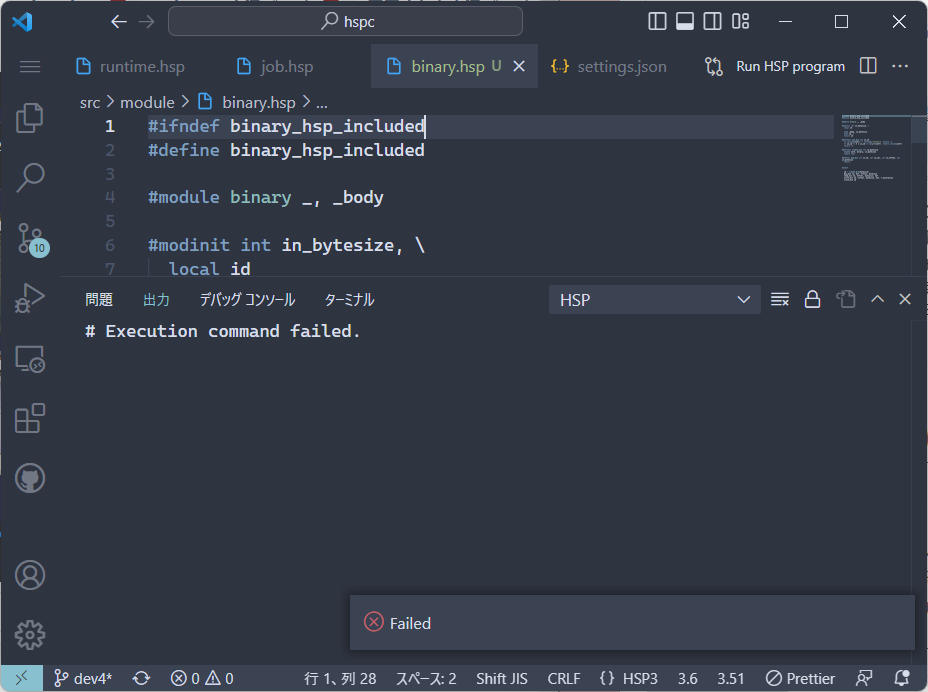Click 3.6 version in status bar
Image resolution: width=928 pixels, height=692 pixels.
coord(687,678)
